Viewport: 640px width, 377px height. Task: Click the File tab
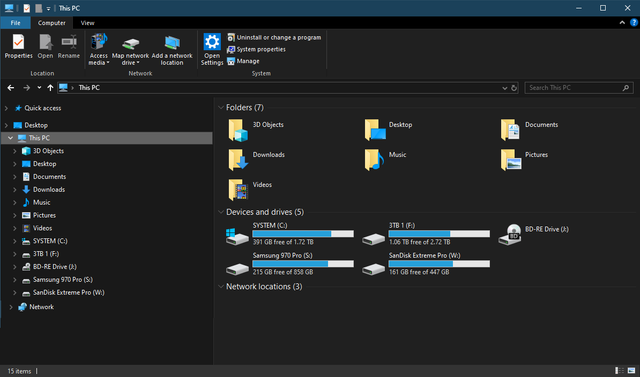(x=16, y=23)
